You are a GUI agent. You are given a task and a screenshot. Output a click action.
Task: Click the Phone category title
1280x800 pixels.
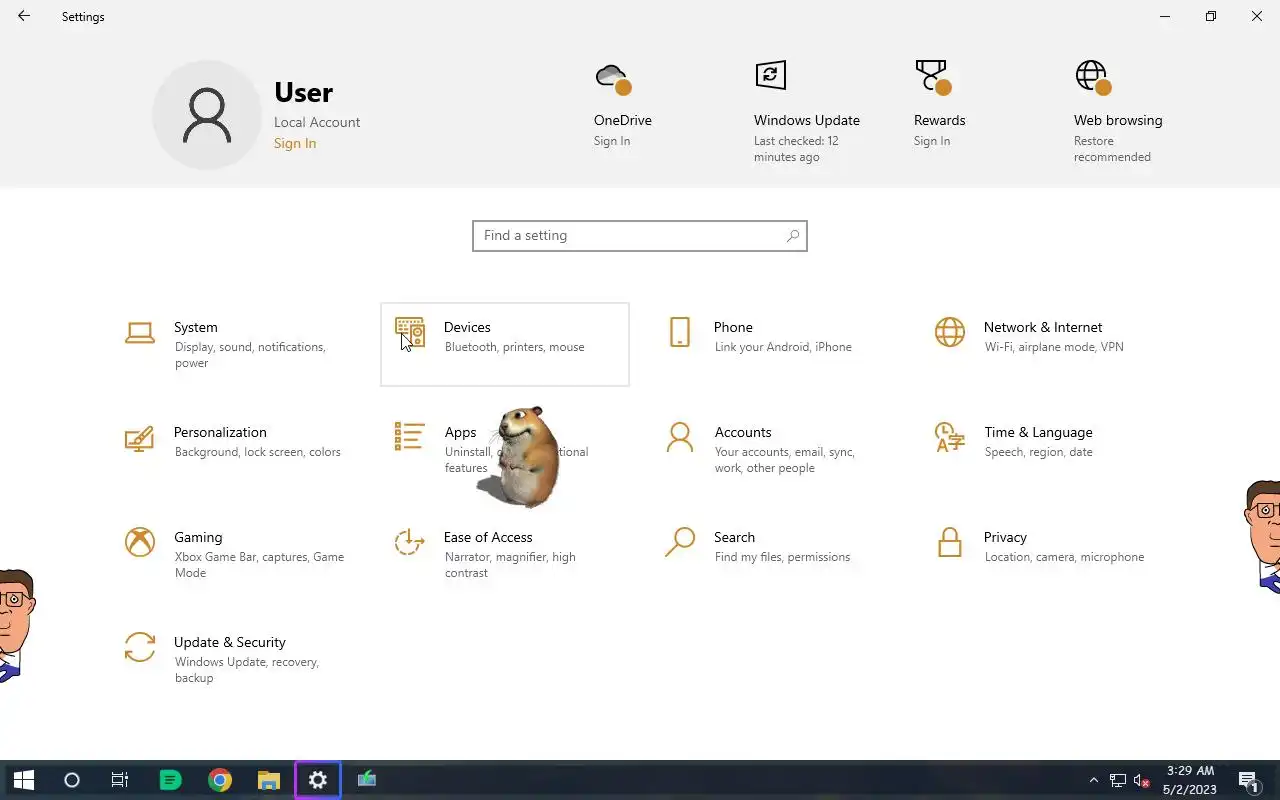(733, 327)
